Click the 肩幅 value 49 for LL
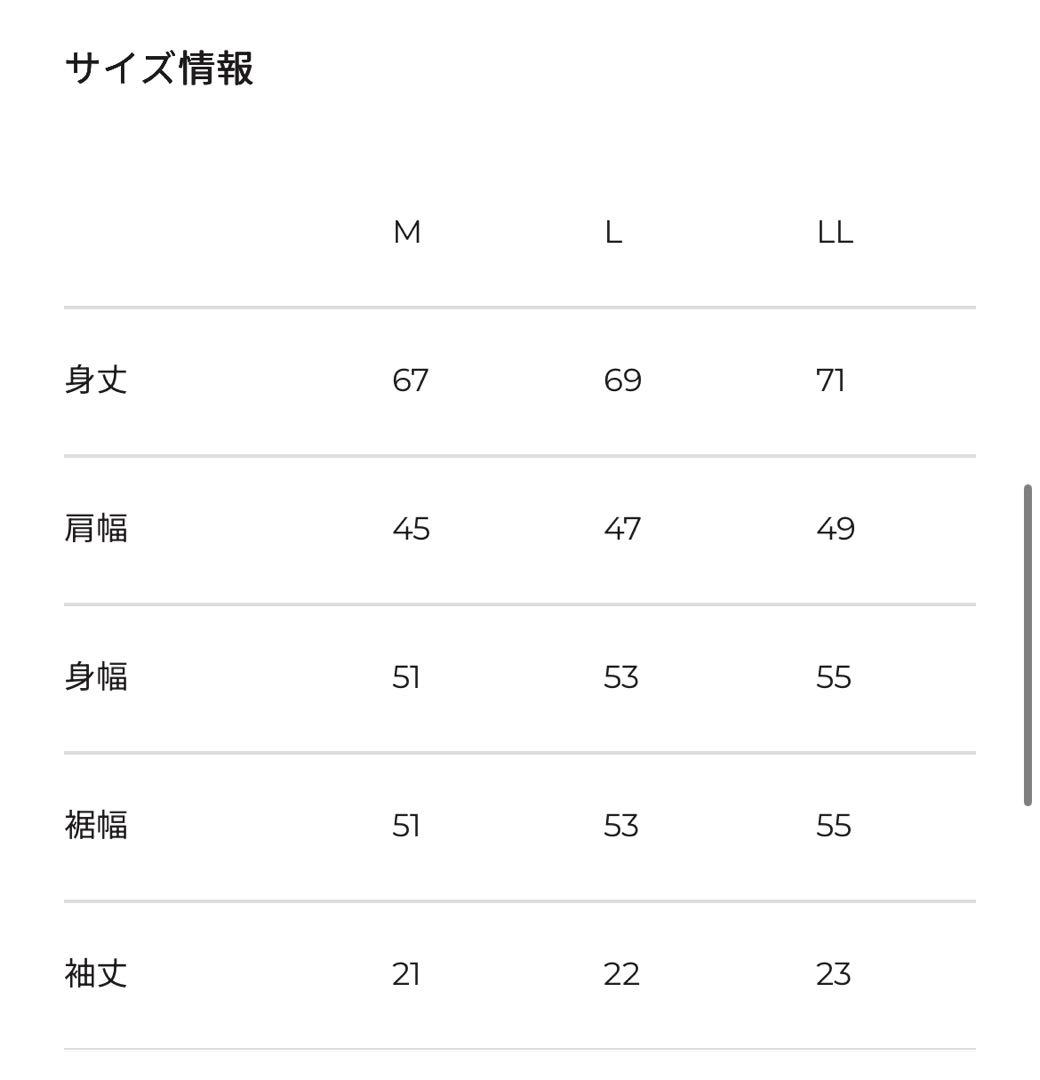Viewport: 1040px width, 1080px height. pyautogui.click(x=835, y=528)
